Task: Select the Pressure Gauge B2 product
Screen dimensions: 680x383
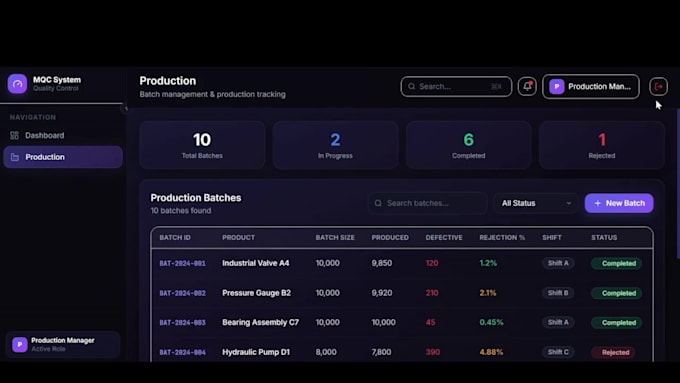Action: pos(256,293)
